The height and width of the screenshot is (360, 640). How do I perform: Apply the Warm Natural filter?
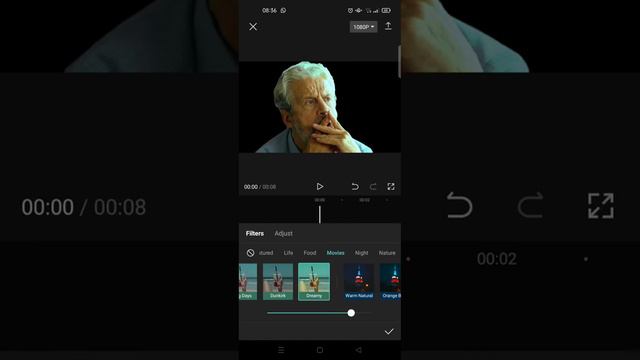tap(359, 282)
